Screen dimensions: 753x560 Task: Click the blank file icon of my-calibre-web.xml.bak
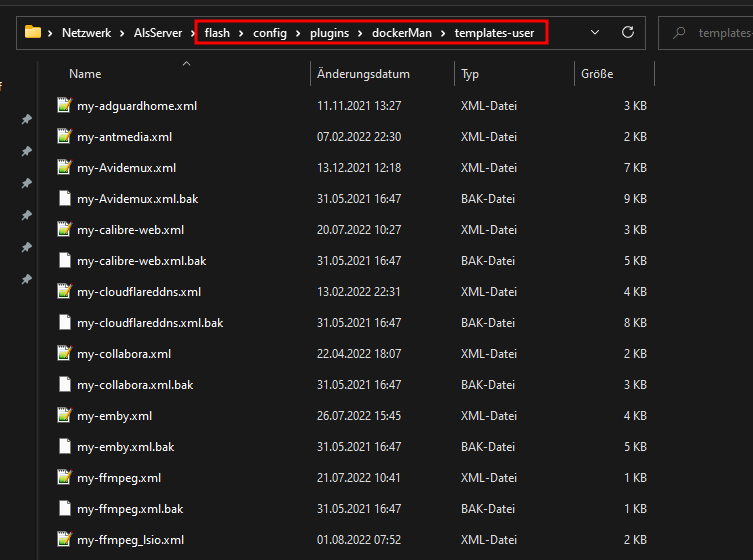tap(64, 260)
